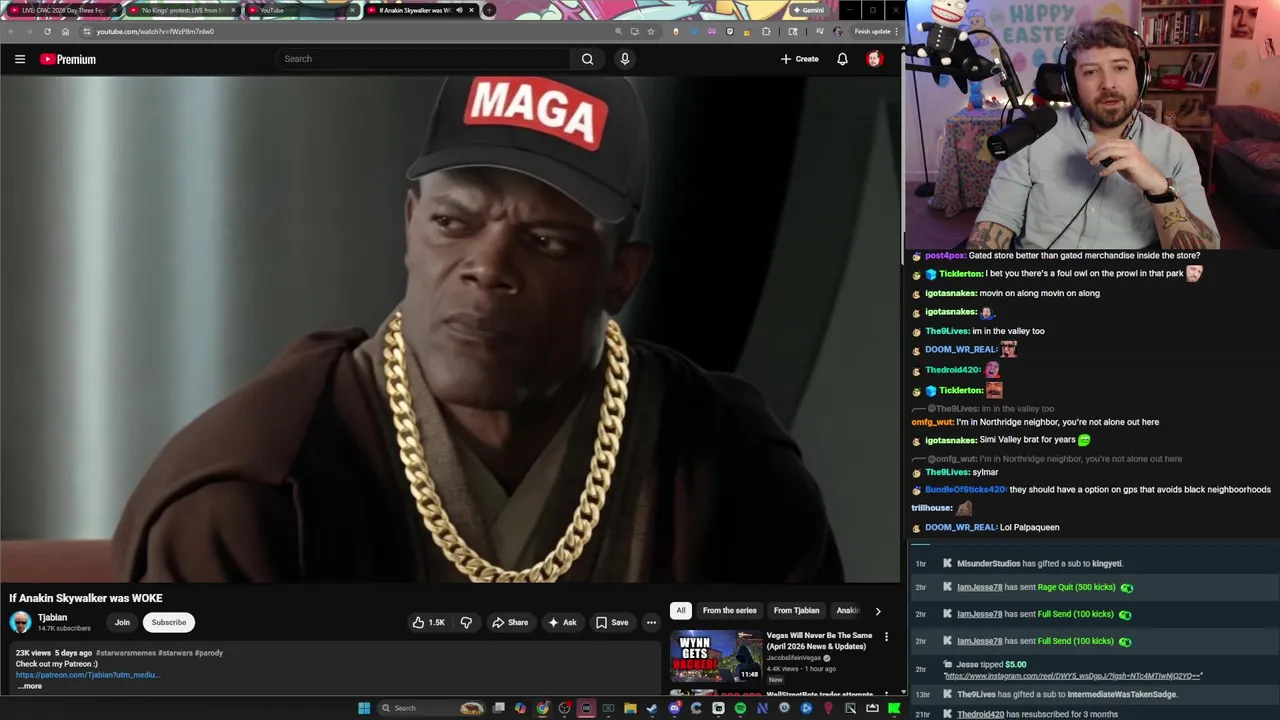
Task: Open Windows Start menu
Action: point(364,708)
